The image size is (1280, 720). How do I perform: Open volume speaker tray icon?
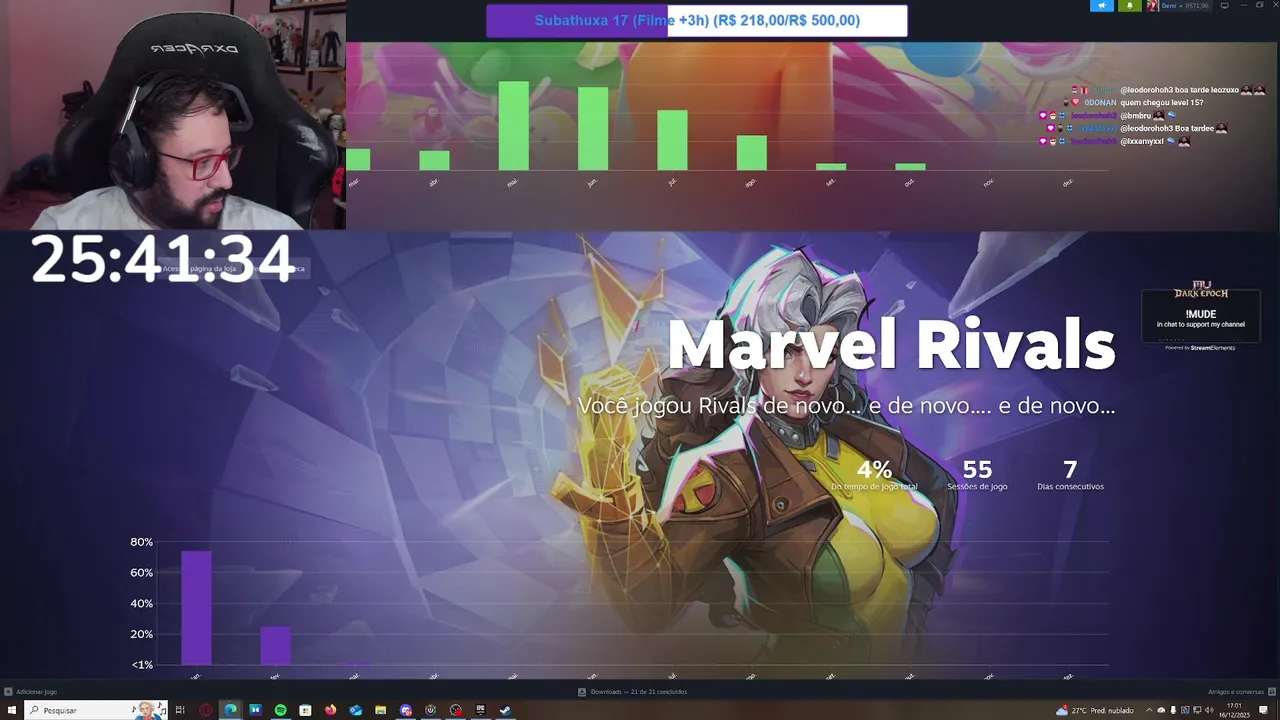click(x=1210, y=710)
